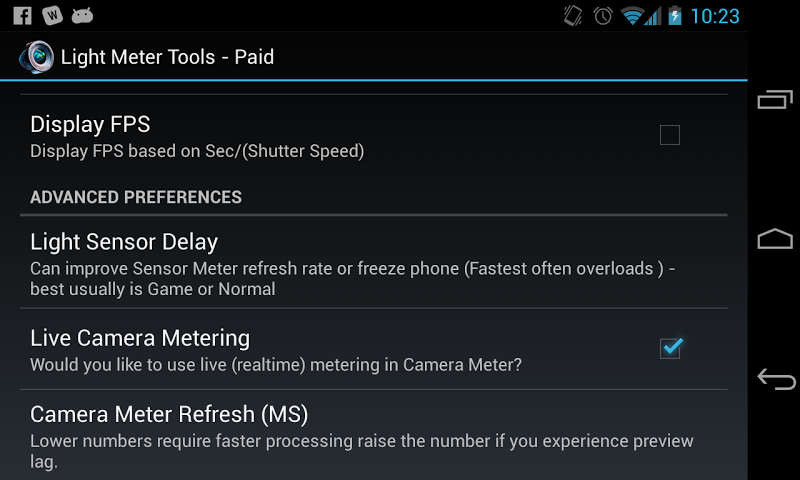Tap the battery charging icon
The width and height of the screenshot is (800, 480).
point(675,16)
